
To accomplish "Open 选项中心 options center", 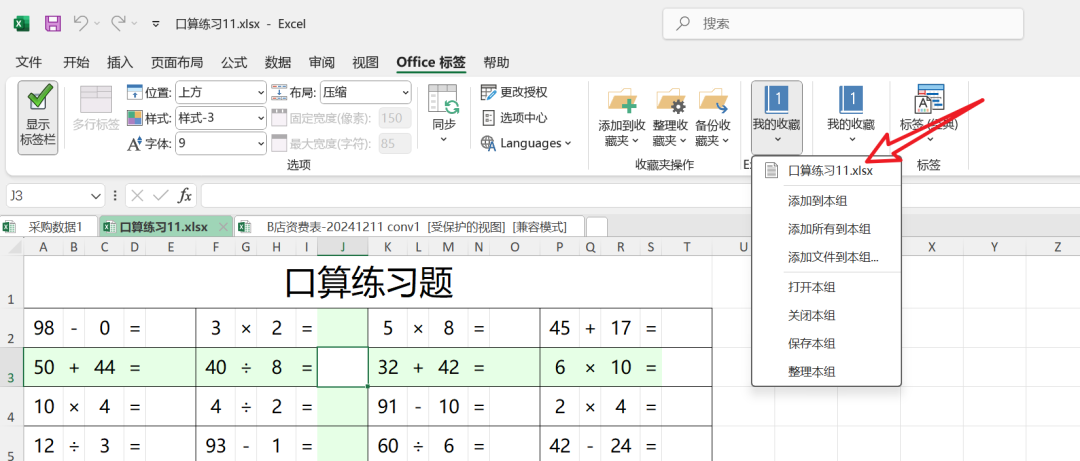I will [514, 118].
